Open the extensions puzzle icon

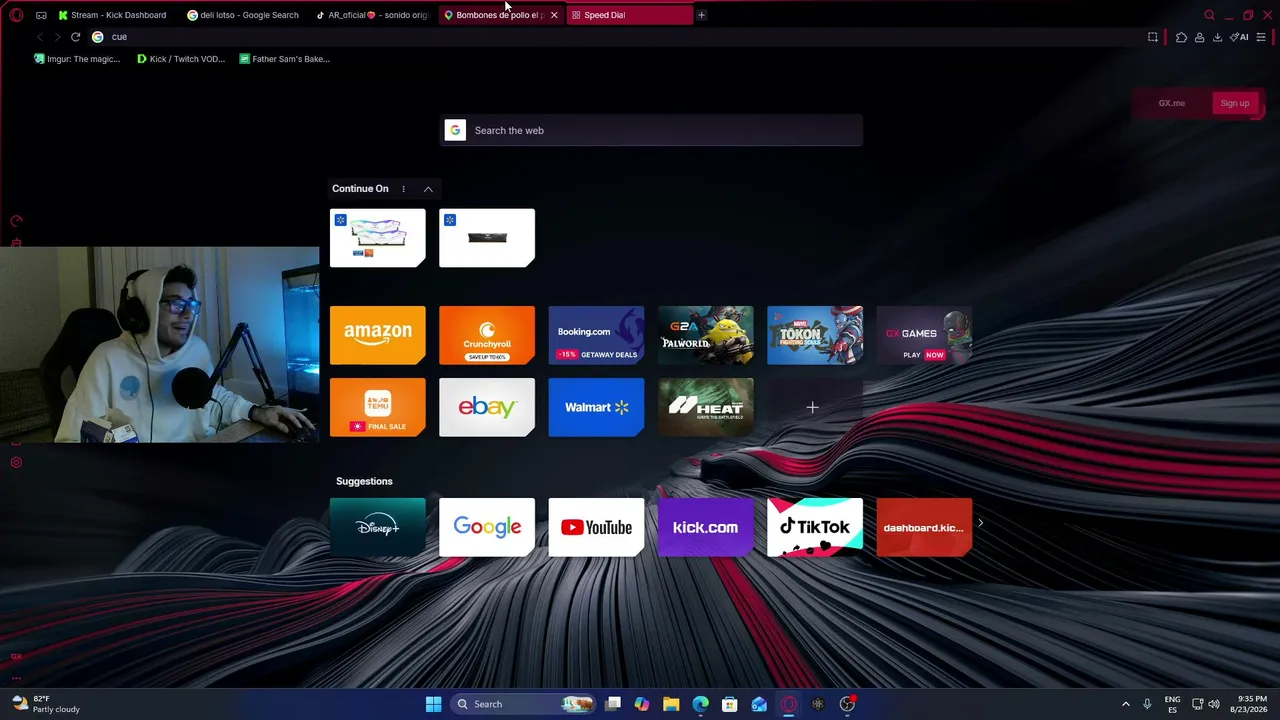click(x=1181, y=37)
